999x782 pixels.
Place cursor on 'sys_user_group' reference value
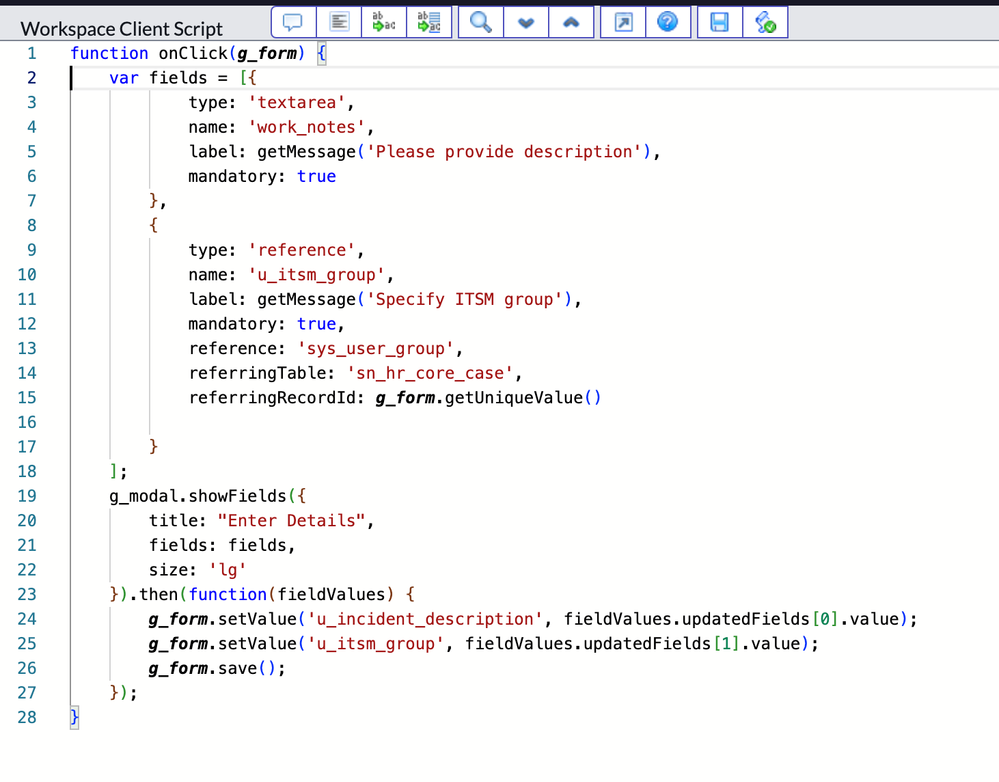pyautogui.click(x=379, y=349)
